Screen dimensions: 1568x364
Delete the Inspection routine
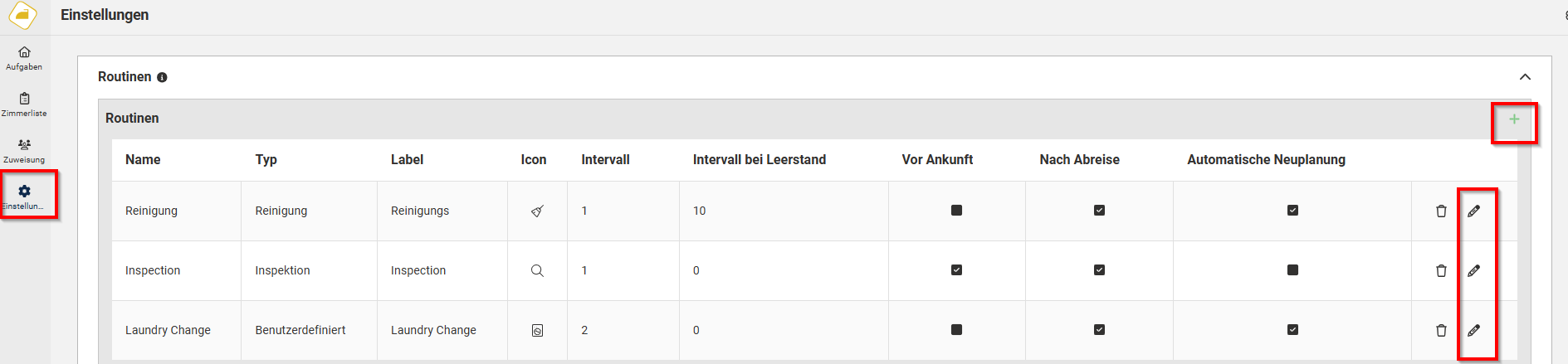coord(1441,270)
